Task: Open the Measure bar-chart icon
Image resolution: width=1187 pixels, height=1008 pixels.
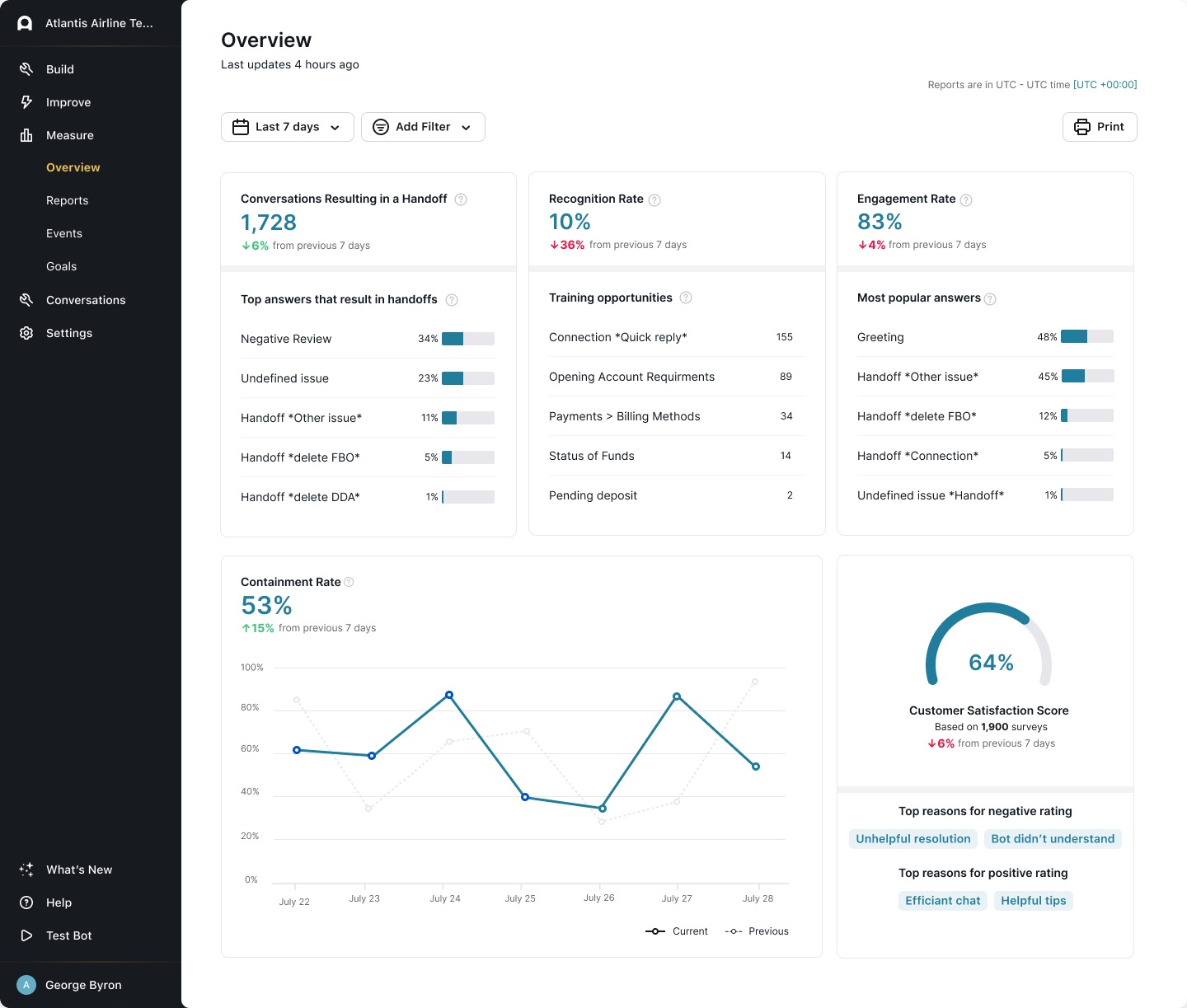Action: point(26,134)
